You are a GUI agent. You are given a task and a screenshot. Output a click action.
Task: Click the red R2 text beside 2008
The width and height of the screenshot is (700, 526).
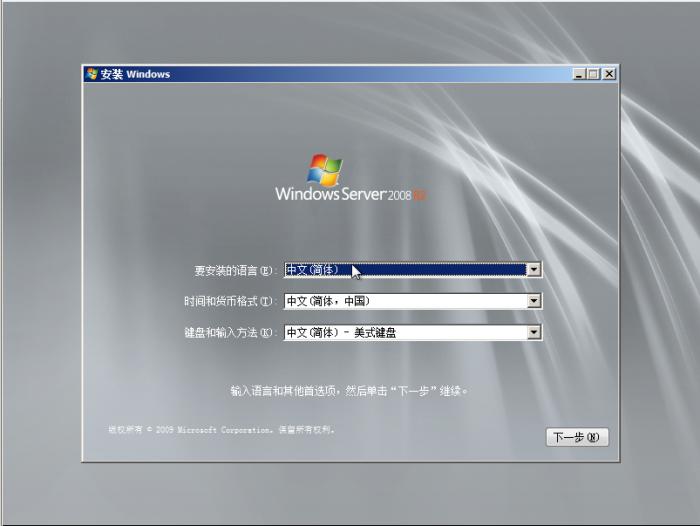coord(420,195)
